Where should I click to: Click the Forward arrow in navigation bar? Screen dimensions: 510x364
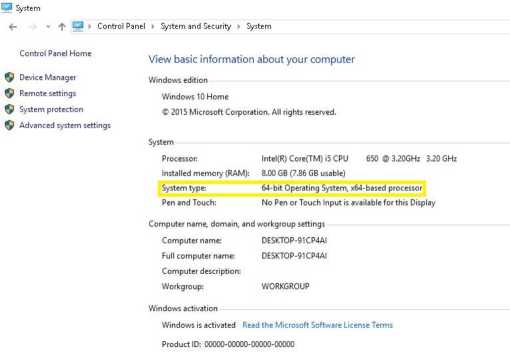[32, 27]
